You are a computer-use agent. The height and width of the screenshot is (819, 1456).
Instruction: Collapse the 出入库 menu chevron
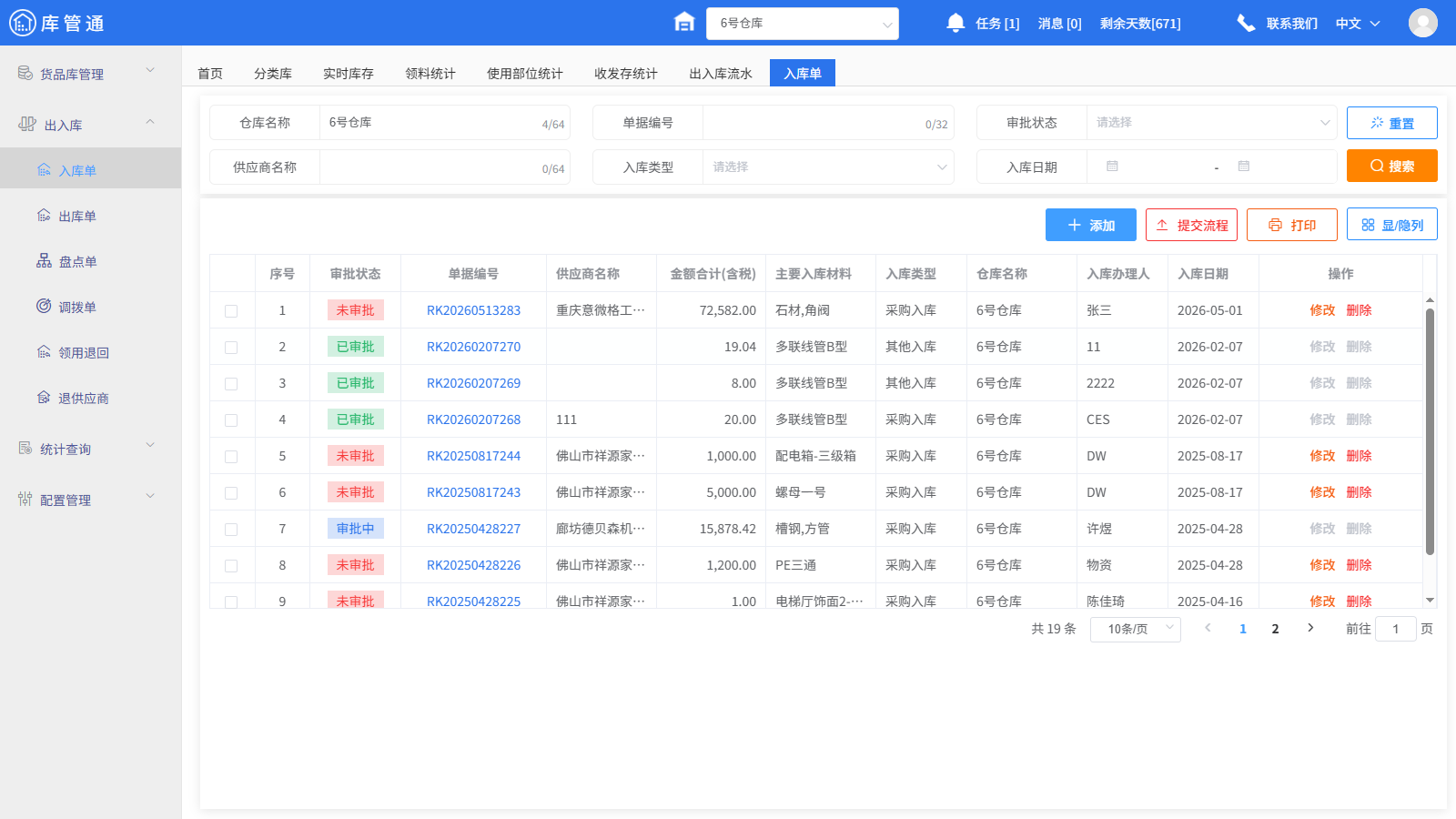click(150, 121)
